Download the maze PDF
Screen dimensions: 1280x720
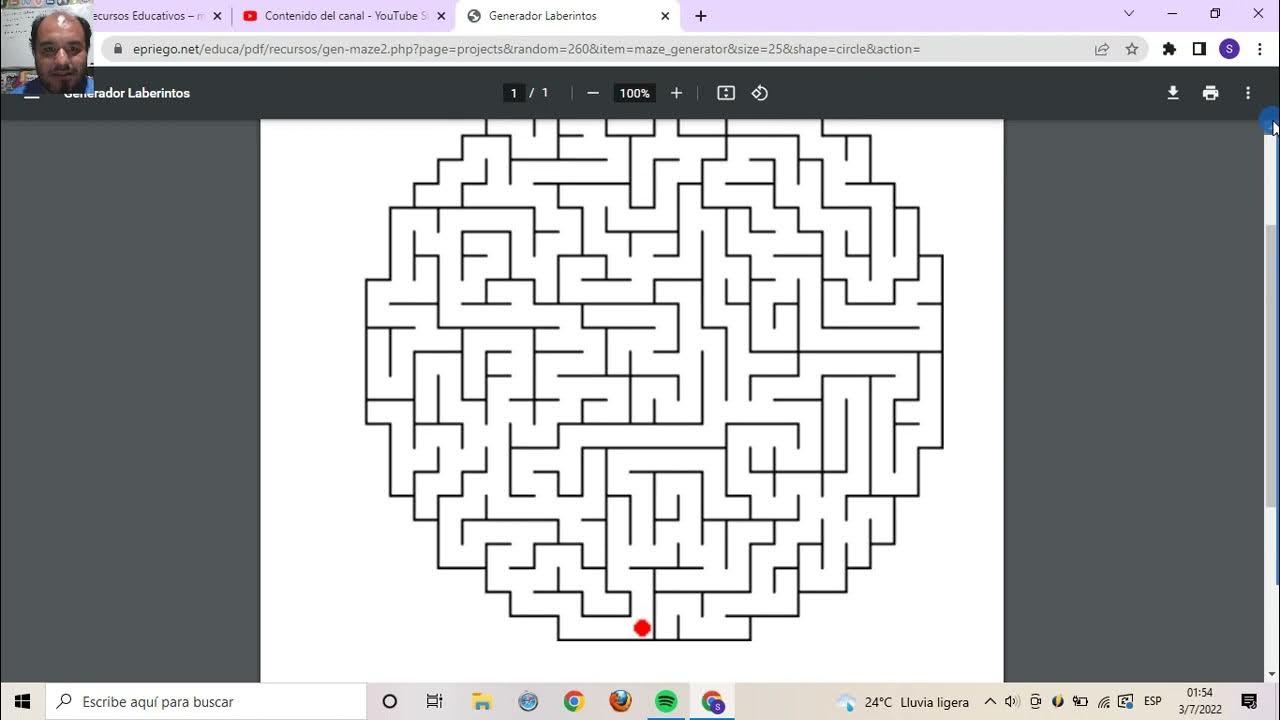click(x=1173, y=93)
